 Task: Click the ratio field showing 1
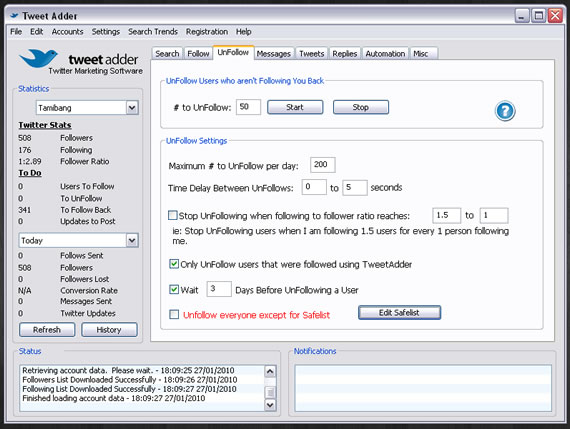(494, 215)
